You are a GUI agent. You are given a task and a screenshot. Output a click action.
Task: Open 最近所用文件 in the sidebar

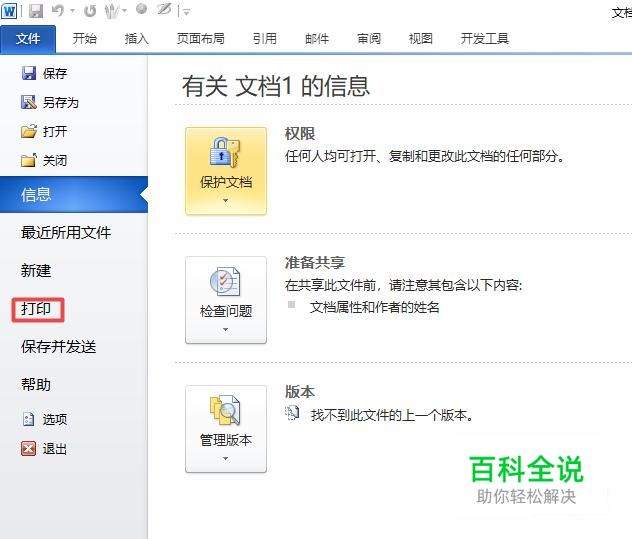point(66,233)
